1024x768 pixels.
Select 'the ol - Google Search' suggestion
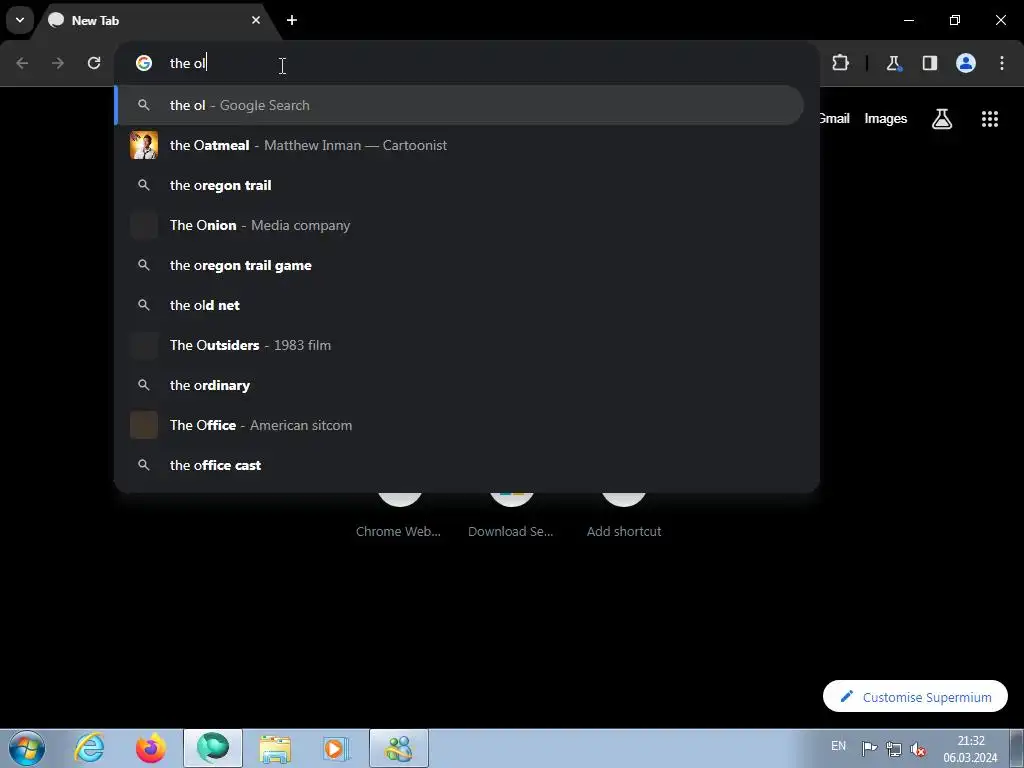coord(459,105)
